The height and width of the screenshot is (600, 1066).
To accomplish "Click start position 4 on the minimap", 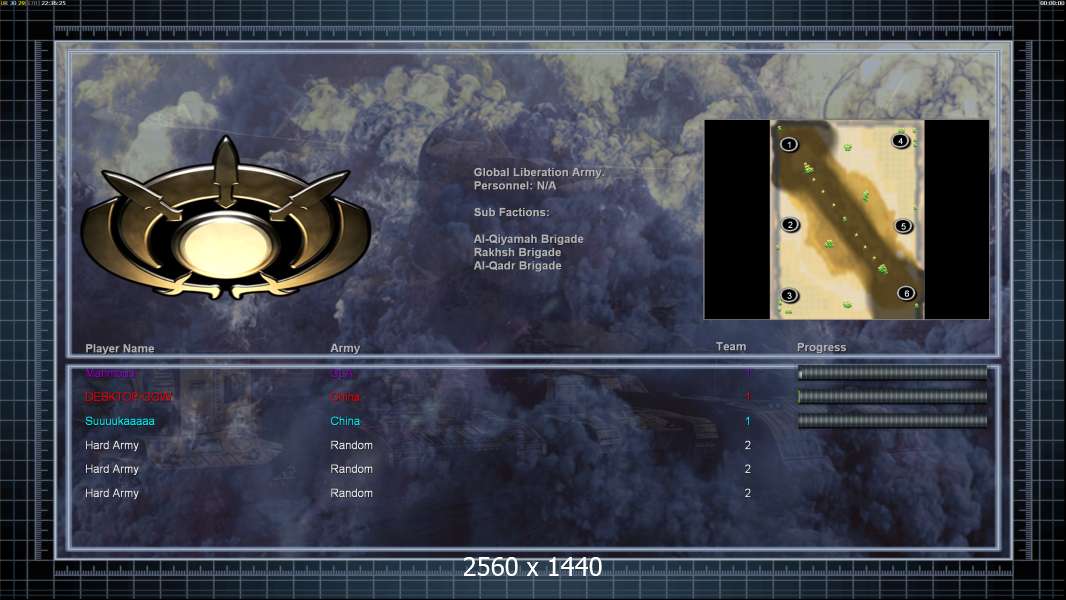I will (901, 141).
